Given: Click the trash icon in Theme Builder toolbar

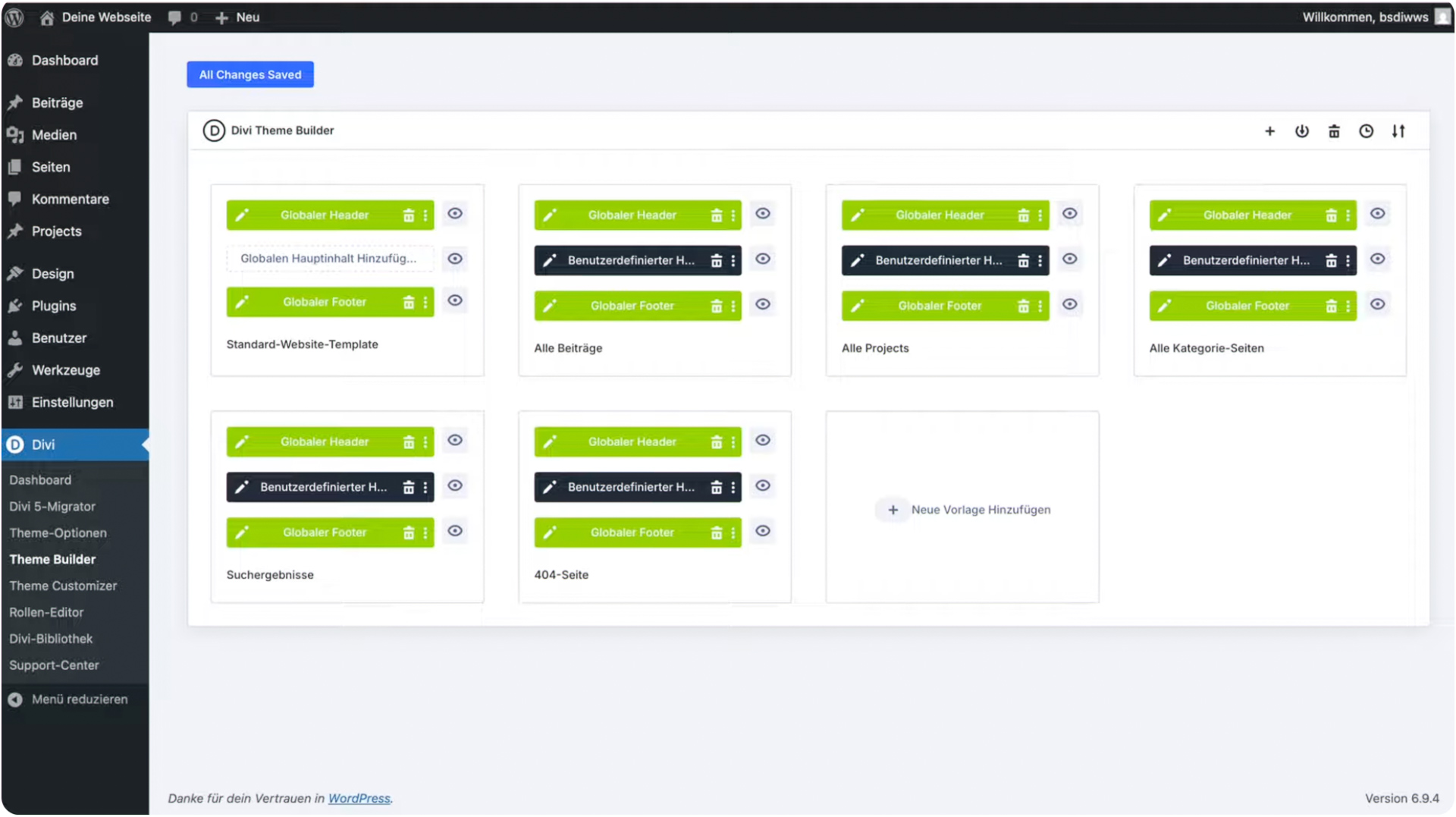Looking at the screenshot, I should pyautogui.click(x=1334, y=131).
